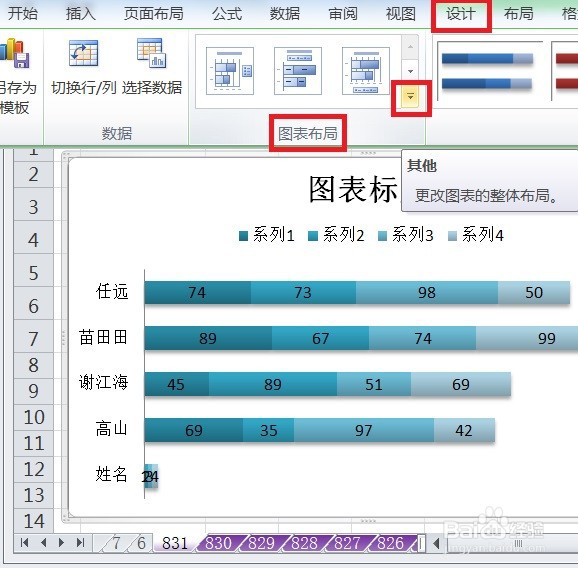Click the 选择数据 select data icon
The image size is (578, 568).
click(152, 53)
